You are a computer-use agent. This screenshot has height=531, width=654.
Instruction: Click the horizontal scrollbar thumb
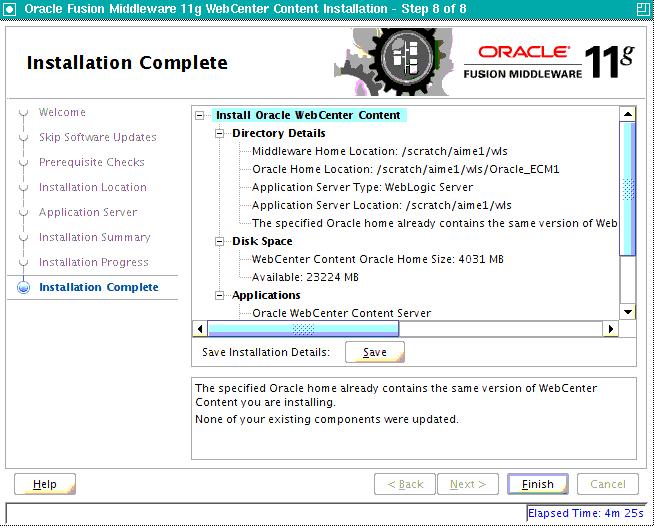303,329
